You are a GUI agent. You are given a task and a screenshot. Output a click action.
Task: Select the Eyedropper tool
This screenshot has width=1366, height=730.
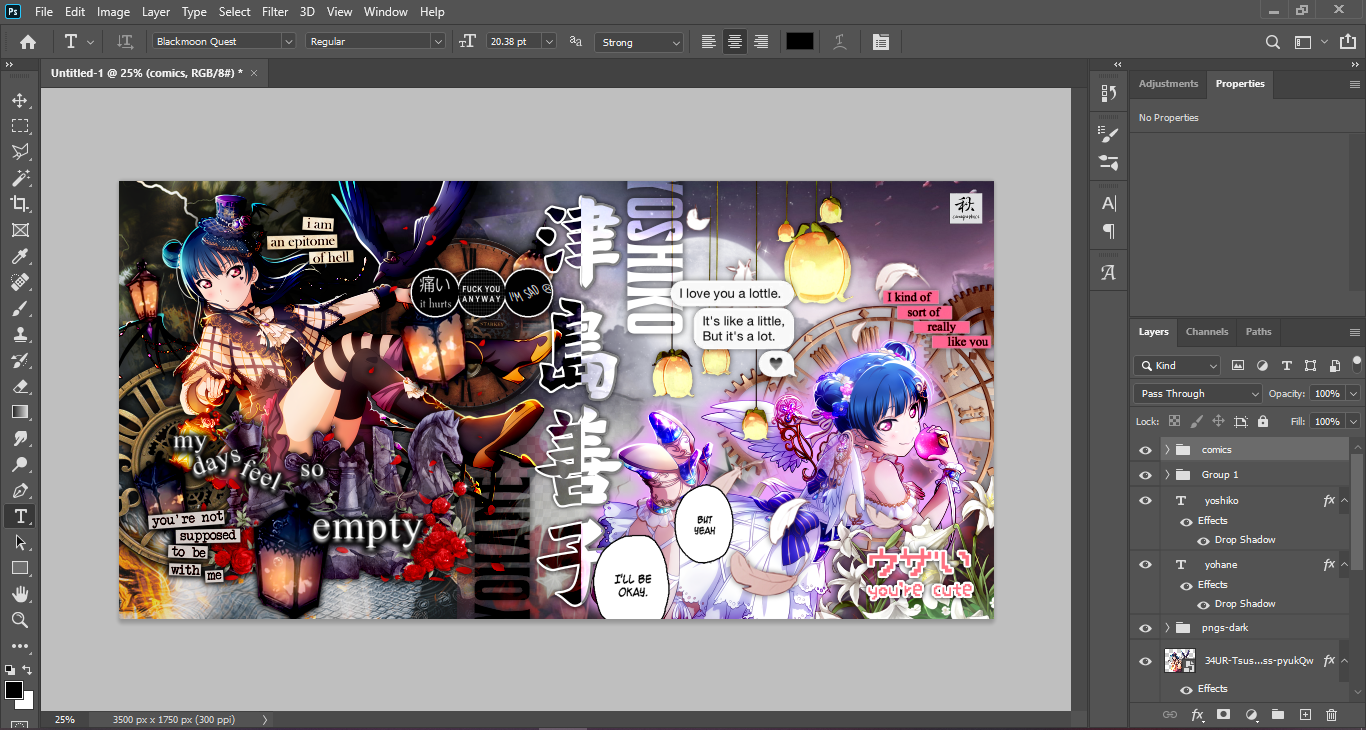pos(19,256)
